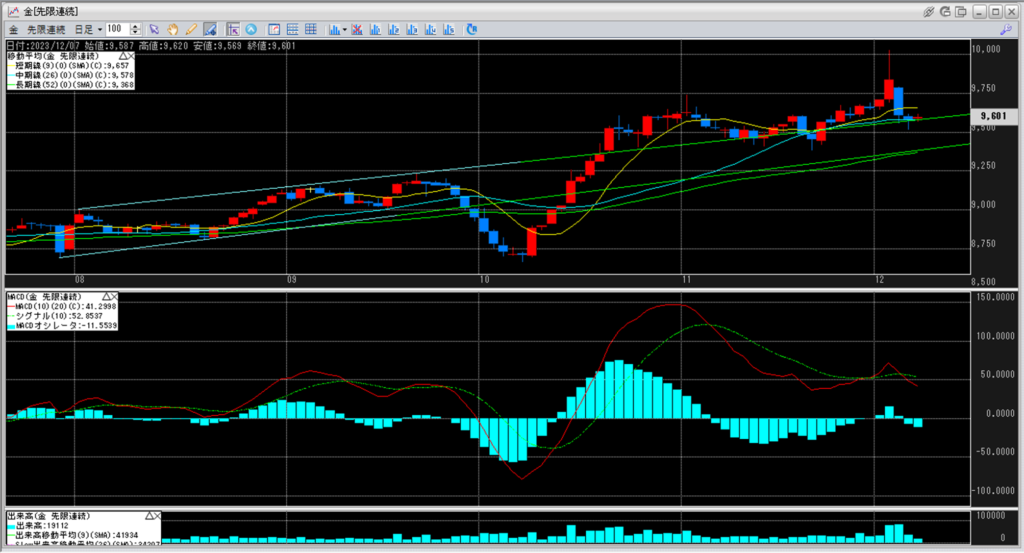The height and width of the screenshot is (553, 1024).
Task: Load chart template 5 icon
Action: point(448,29)
